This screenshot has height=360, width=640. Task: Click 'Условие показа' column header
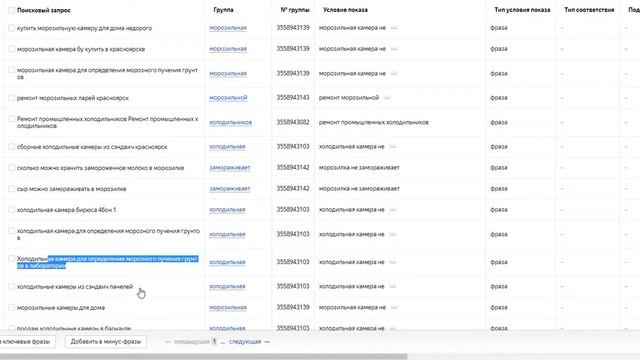click(x=345, y=10)
